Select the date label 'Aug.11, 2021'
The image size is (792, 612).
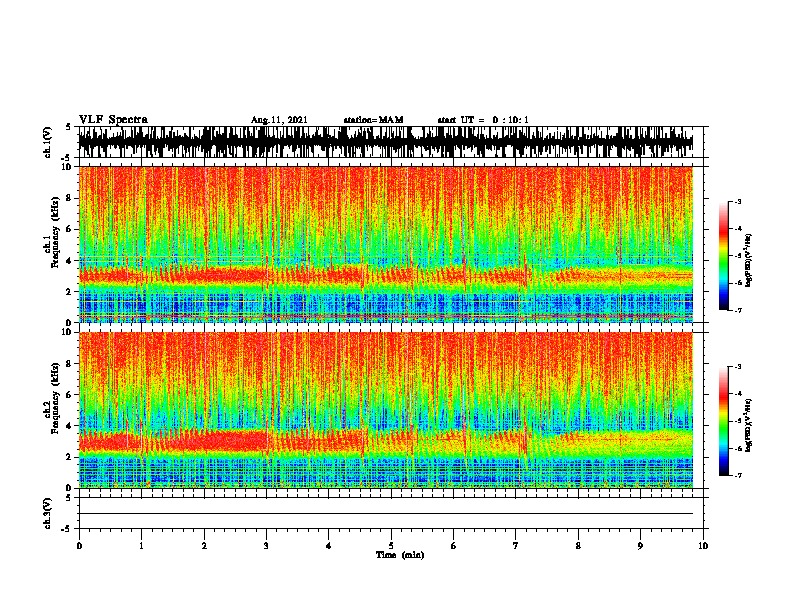279,120
